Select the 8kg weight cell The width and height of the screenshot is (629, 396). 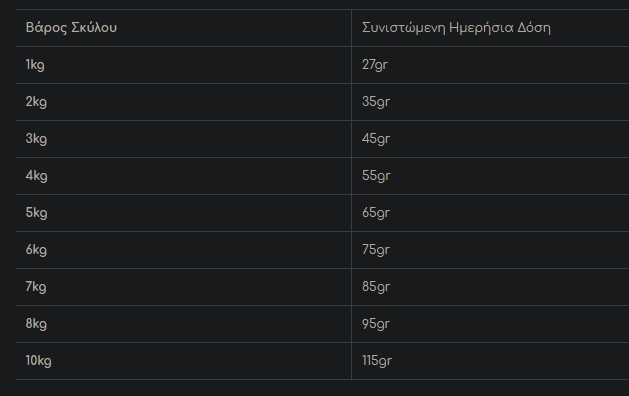(x=183, y=324)
